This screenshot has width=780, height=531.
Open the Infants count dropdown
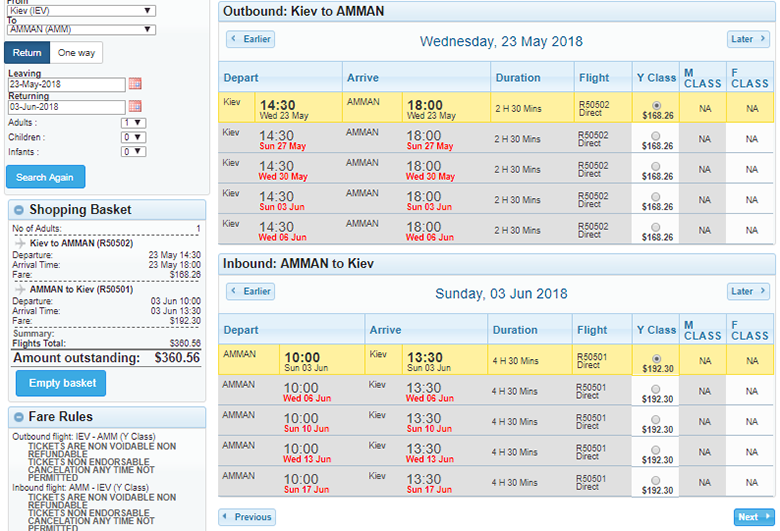coord(132,152)
